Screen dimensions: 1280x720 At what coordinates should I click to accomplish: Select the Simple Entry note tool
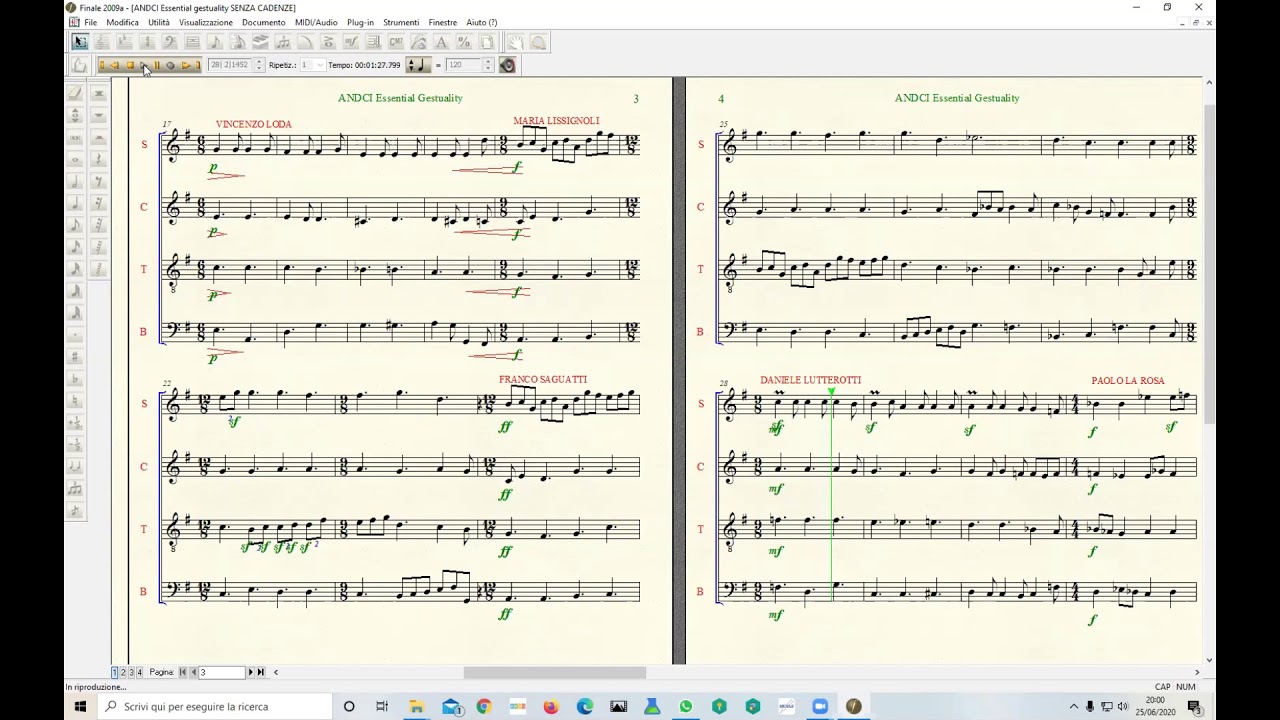click(214, 42)
